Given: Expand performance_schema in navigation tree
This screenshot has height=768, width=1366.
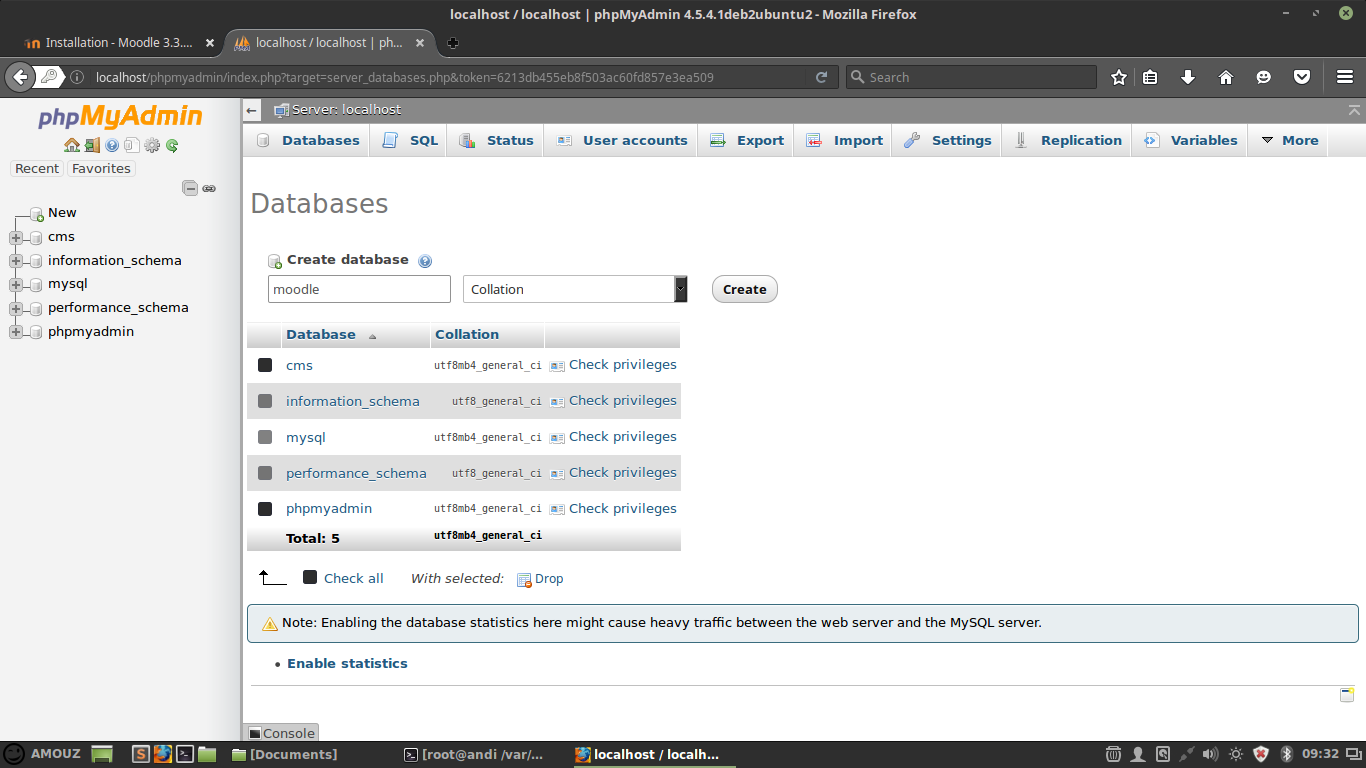Looking at the screenshot, I should (15, 309).
